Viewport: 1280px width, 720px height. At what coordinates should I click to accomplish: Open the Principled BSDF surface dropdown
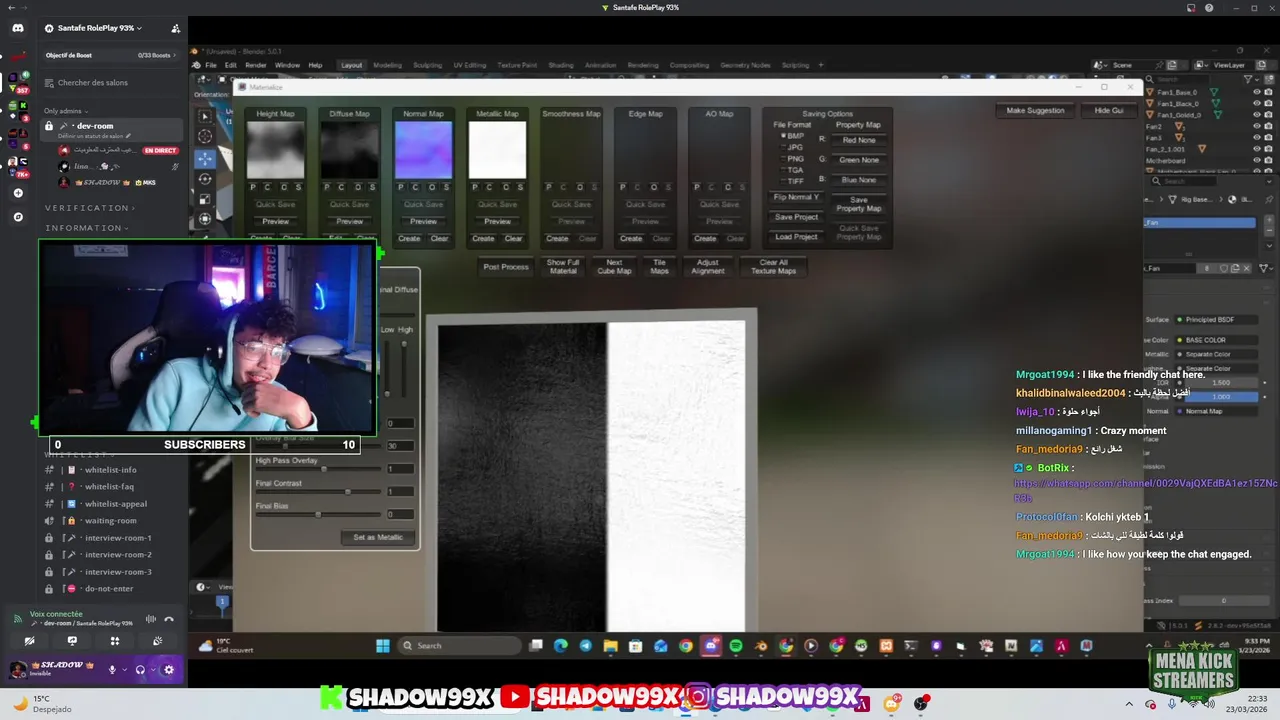[x=1217, y=320]
